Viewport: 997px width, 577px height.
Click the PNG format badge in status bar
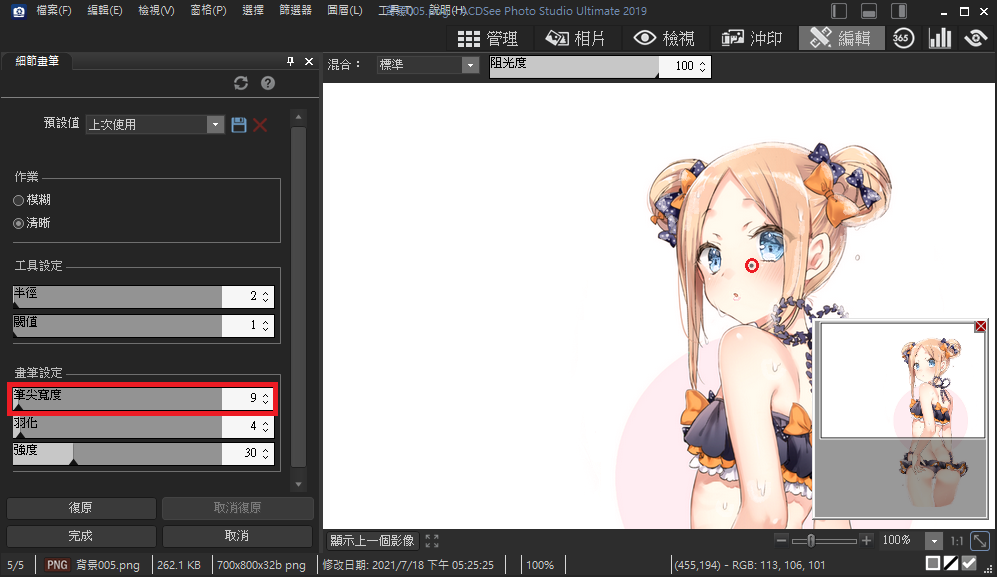click(x=57, y=565)
